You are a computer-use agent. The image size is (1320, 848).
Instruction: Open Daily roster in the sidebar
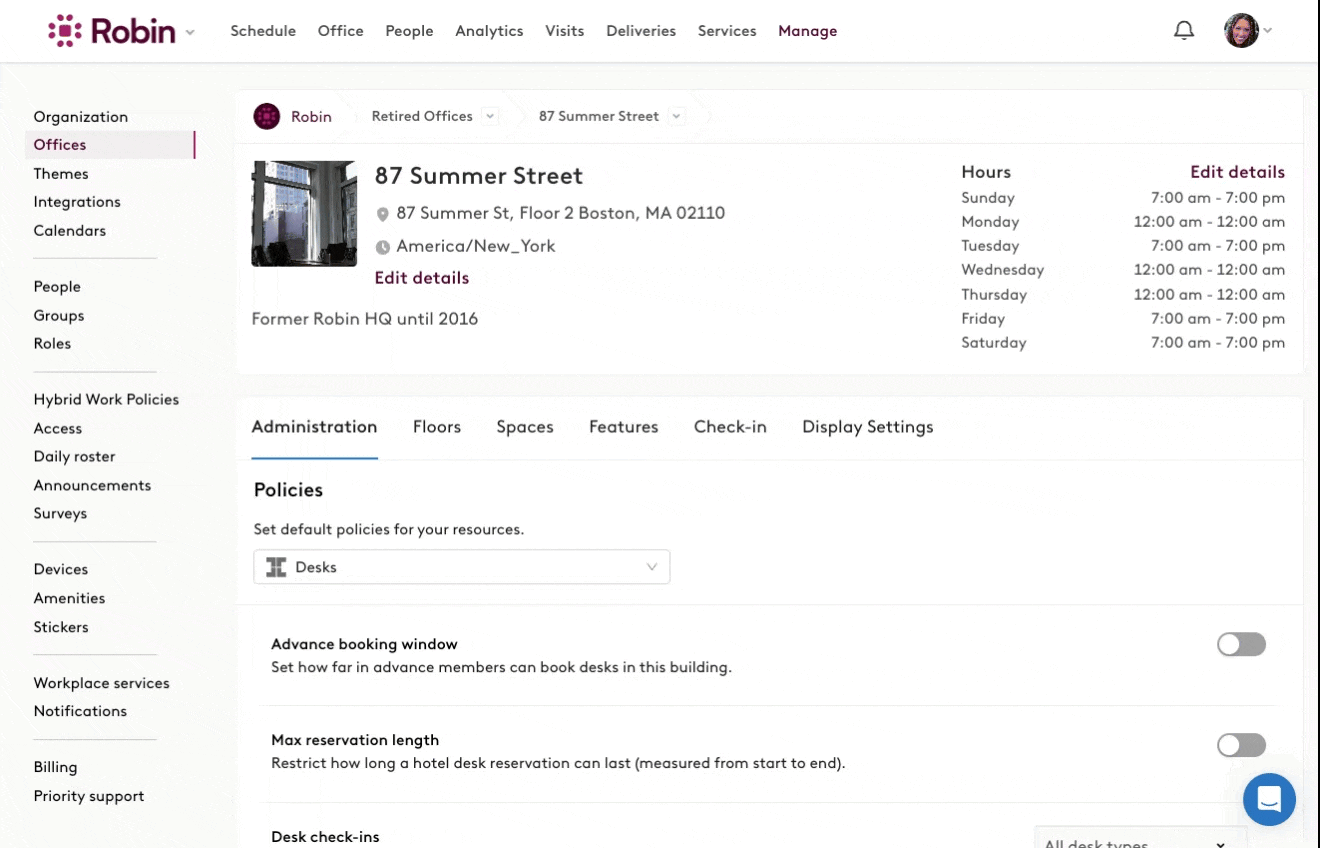pos(74,457)
